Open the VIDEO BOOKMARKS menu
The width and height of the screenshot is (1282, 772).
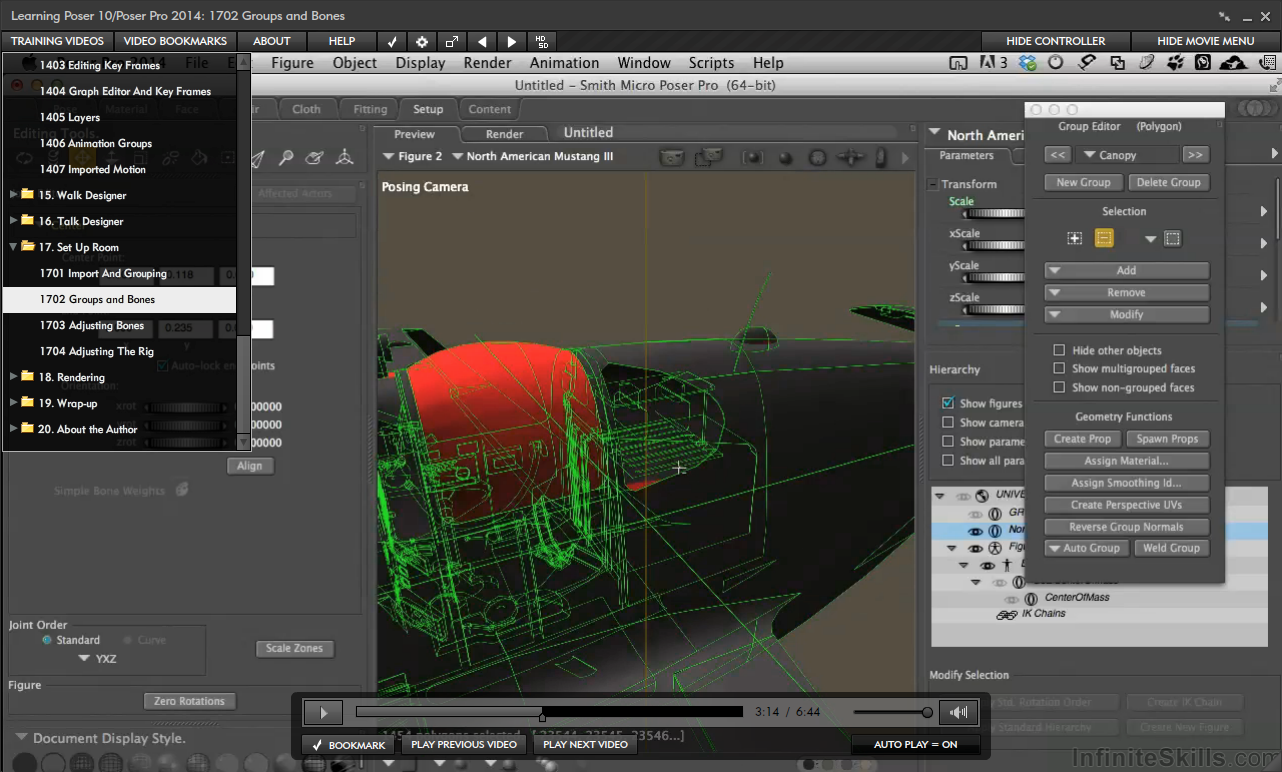(x=175, y=42)
